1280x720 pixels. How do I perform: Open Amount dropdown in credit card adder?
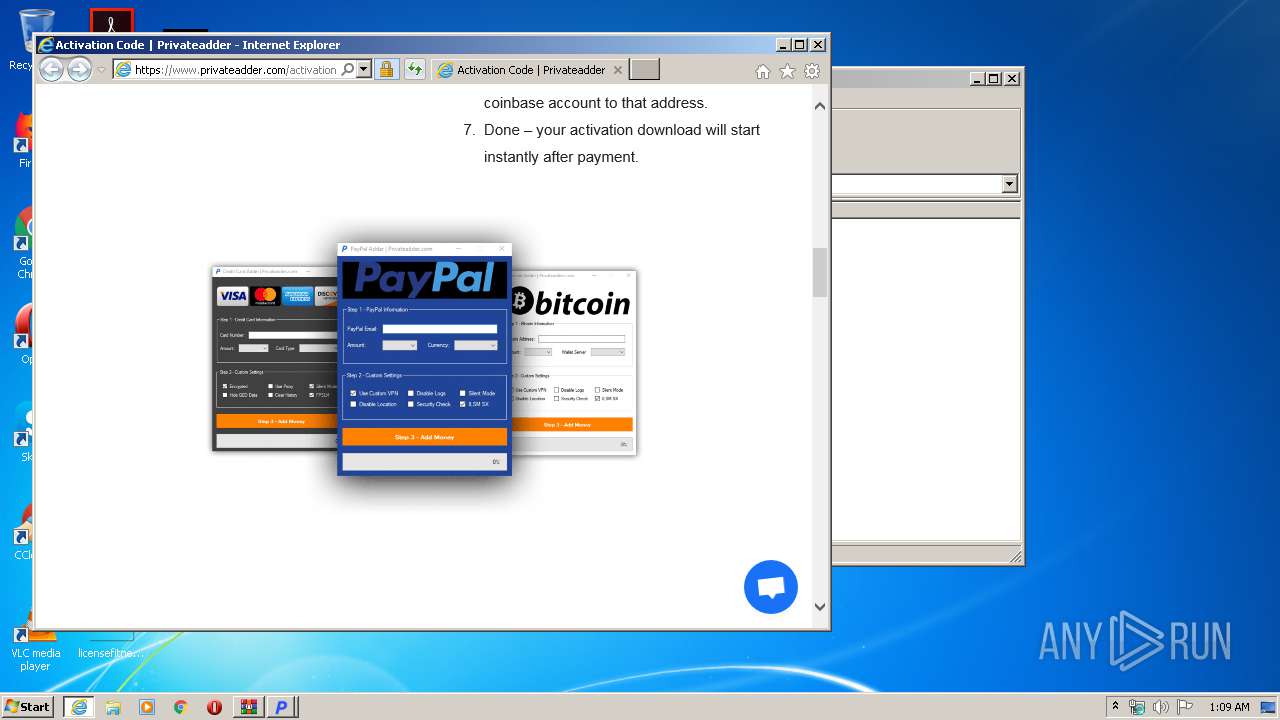pyautogui.click(x=253, y=348)
